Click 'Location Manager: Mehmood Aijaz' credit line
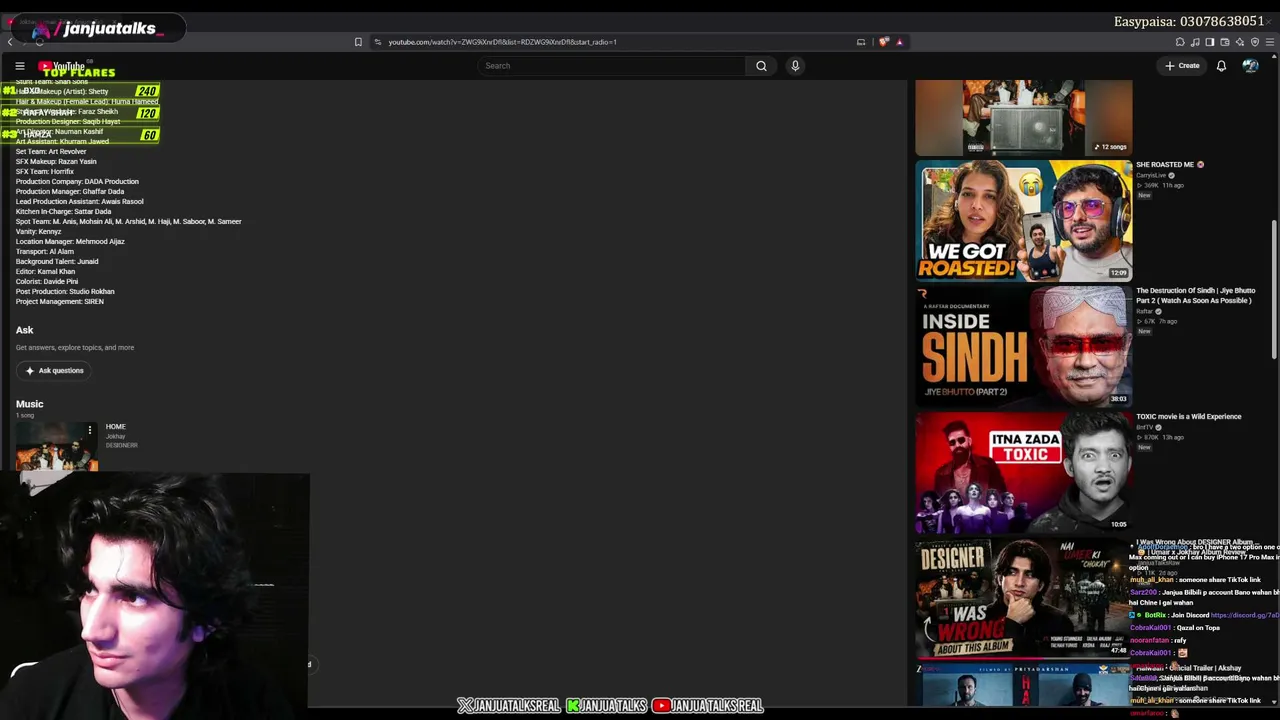 70,242
